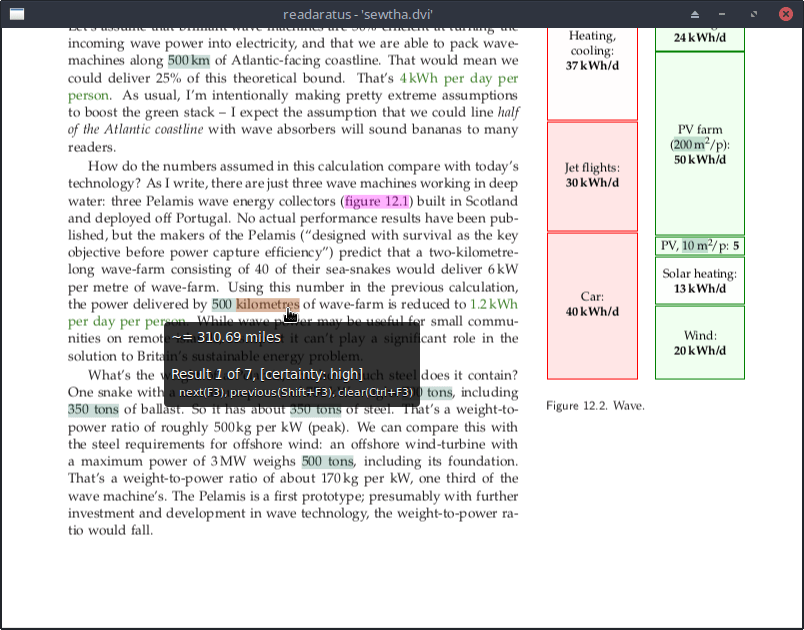Click the highlighted '350 tons' of ballast
Image resolution: width=804 pixels, height=630 pixels.
(x=93, y=410)
